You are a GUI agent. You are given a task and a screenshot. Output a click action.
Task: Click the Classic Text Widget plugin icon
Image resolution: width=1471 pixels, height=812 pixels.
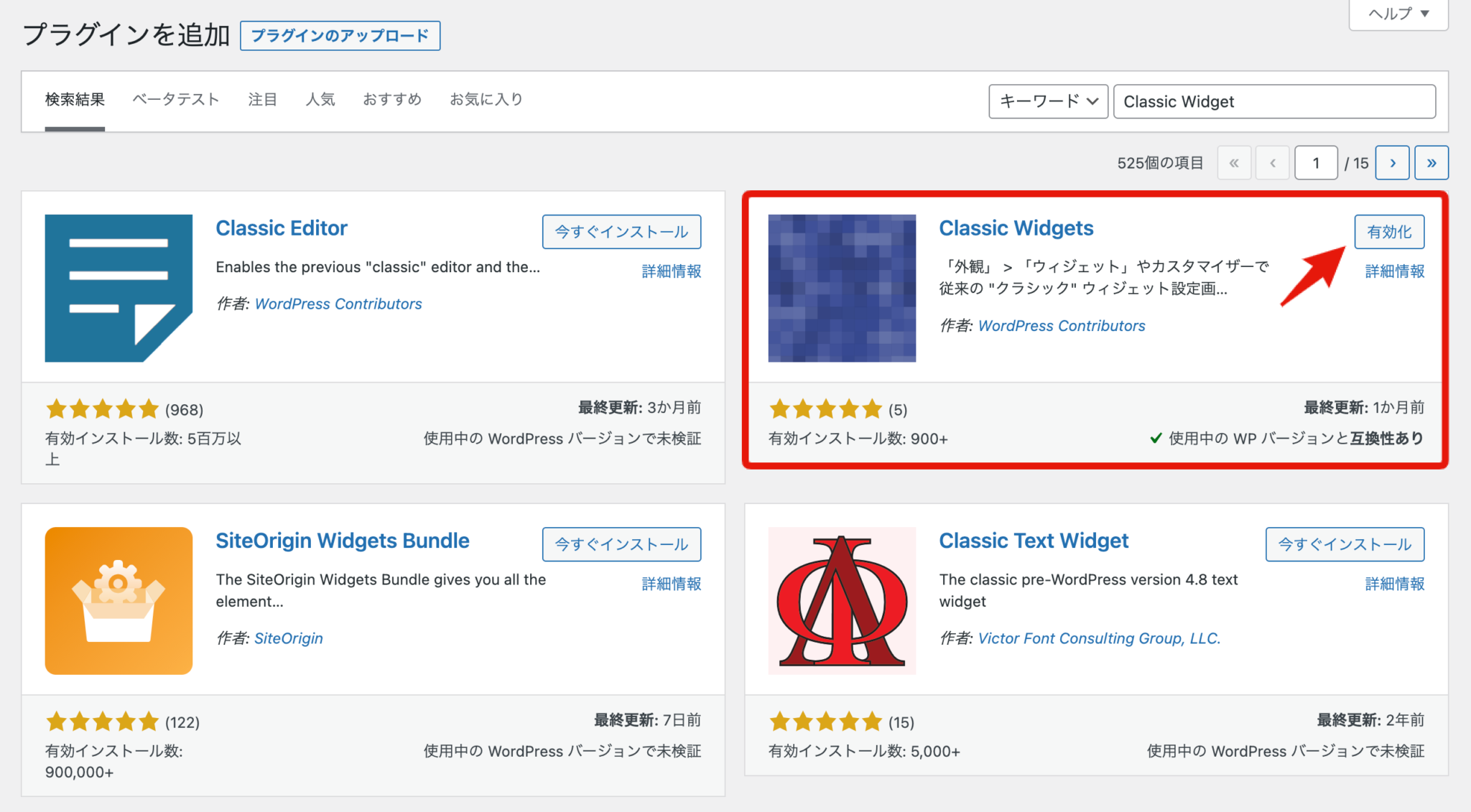point(841,600)
